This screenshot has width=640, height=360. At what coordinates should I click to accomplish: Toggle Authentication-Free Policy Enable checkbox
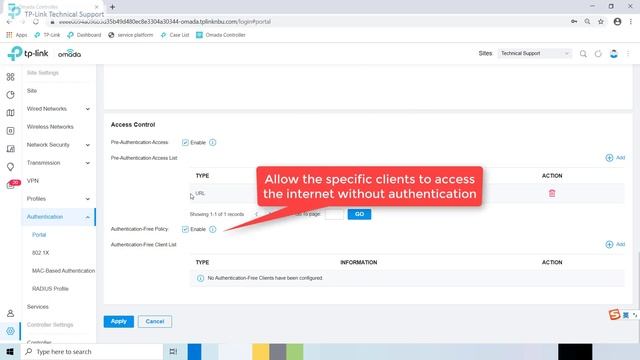coord(185,229)
